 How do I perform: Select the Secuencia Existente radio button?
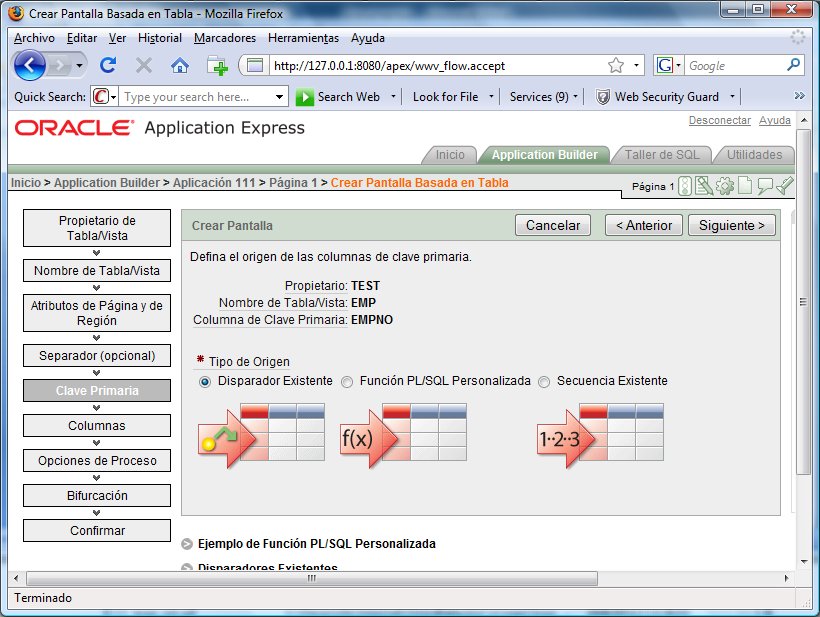544,382
